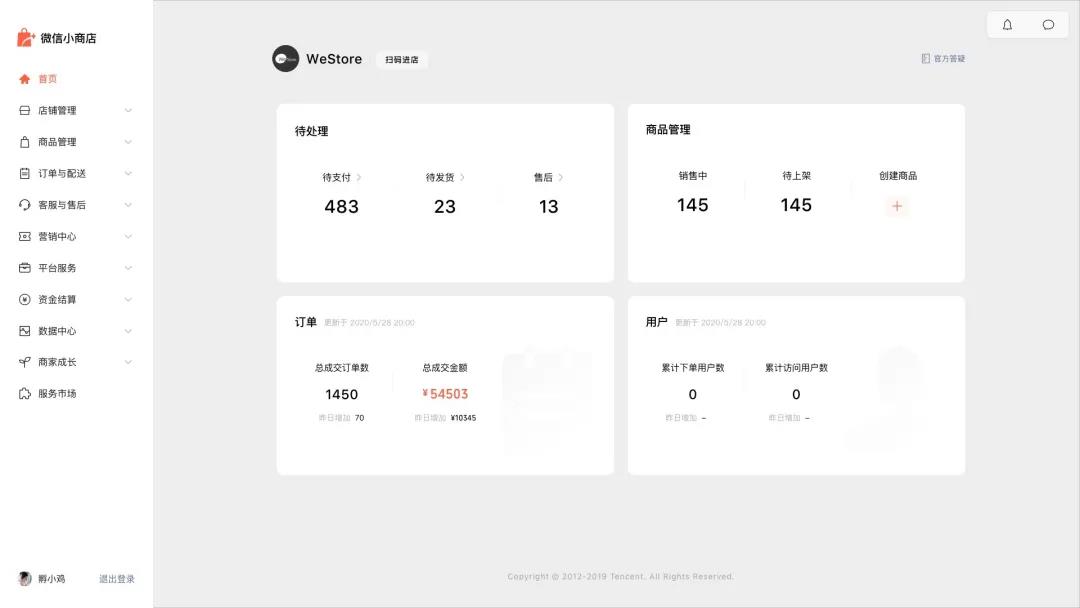Expand the 平台服务 chevron
This screenshot has height=608, width=1080.
point(128,268)
